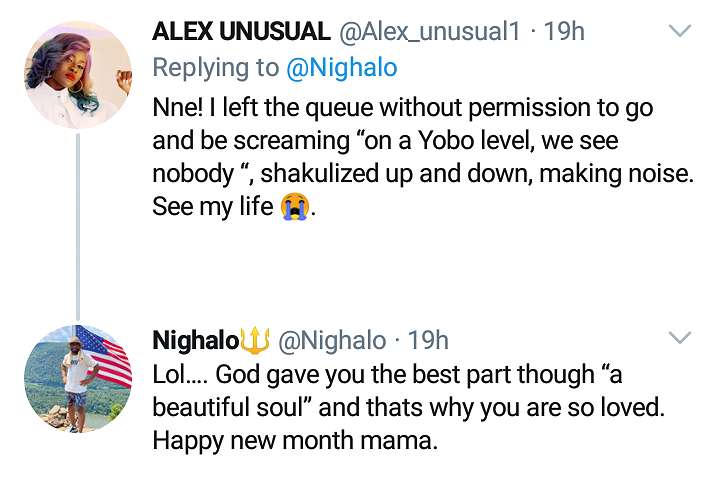Click the "See my life" text
The width and height of the screenshot is (720, 482).
coord(214,208)
